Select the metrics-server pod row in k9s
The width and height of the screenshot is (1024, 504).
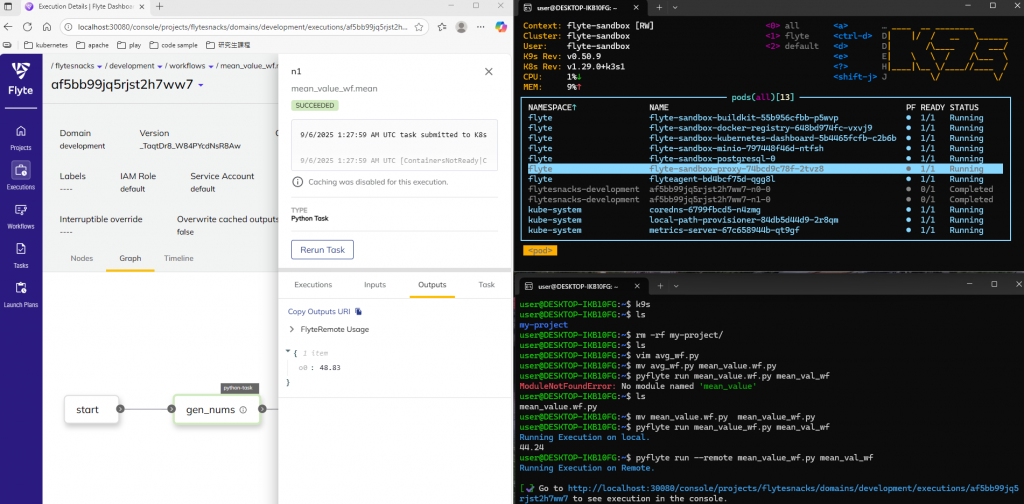[x=765, y=230]
